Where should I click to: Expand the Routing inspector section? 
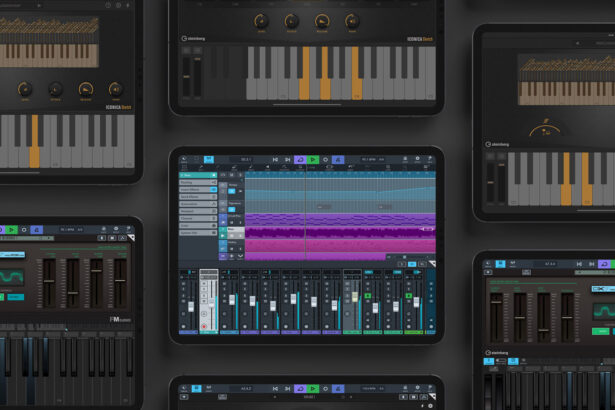click(198, 182)
